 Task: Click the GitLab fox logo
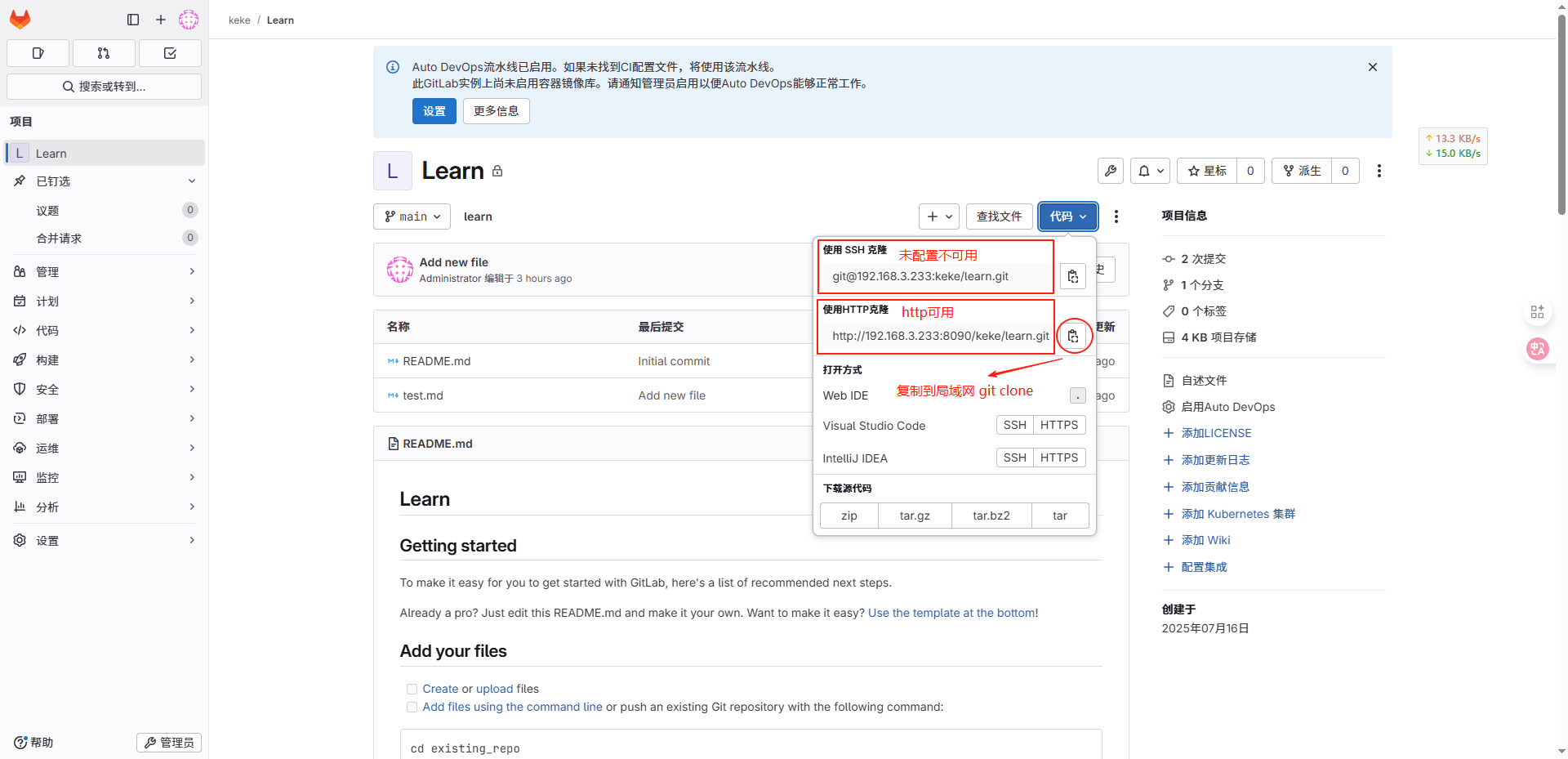pyautogui.click(x=20, y=20)
